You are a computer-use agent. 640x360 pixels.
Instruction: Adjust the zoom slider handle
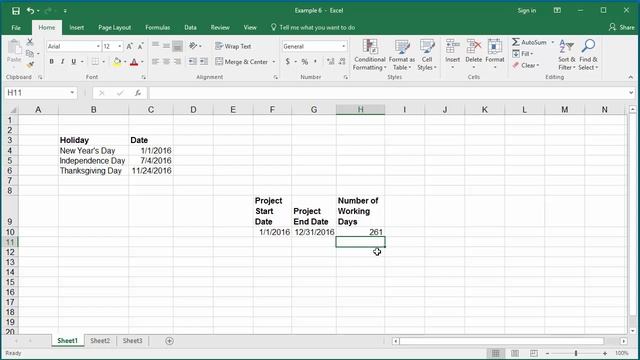tap(576, 353)
